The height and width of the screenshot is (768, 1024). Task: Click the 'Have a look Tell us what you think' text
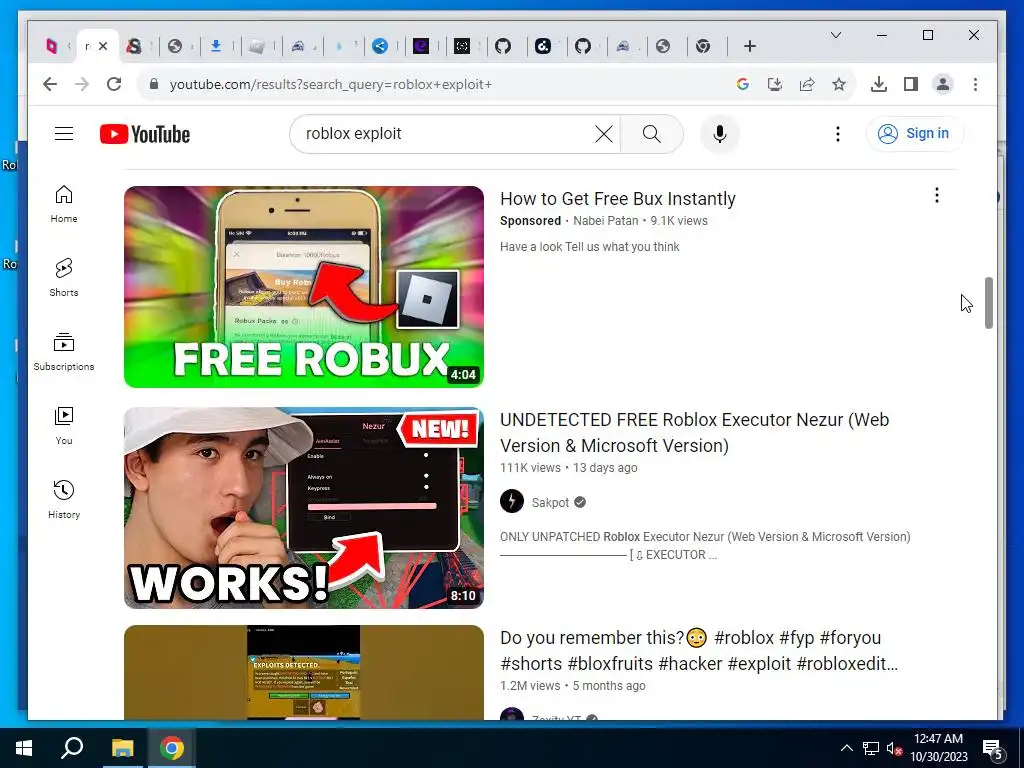click(x=590, y=247)
